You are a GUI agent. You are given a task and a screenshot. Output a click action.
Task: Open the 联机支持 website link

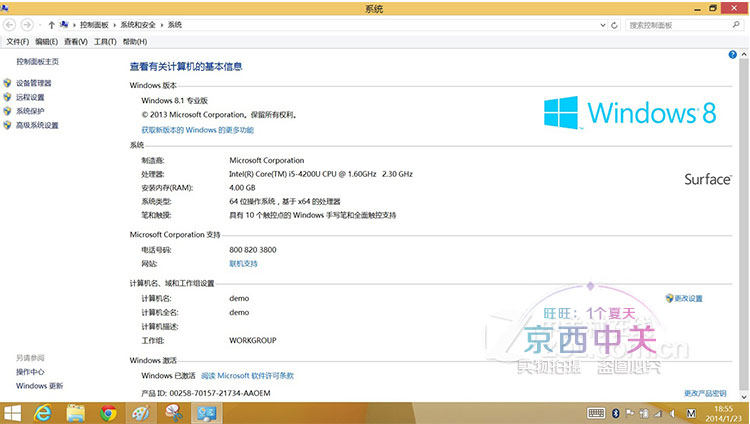click(243, 264)
